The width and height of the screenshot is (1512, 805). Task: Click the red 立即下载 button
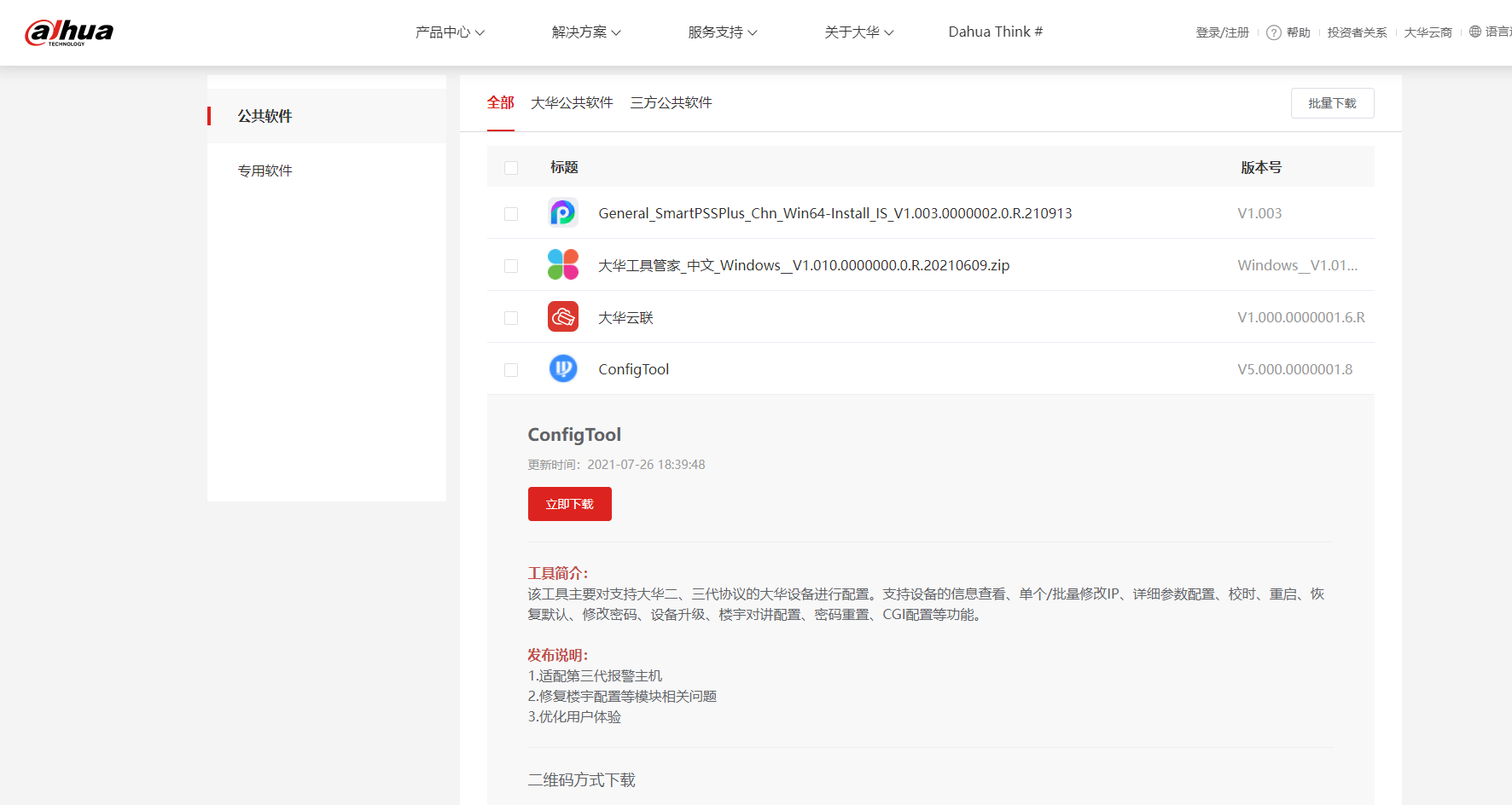pyautogui.click(x=570, y=504)
